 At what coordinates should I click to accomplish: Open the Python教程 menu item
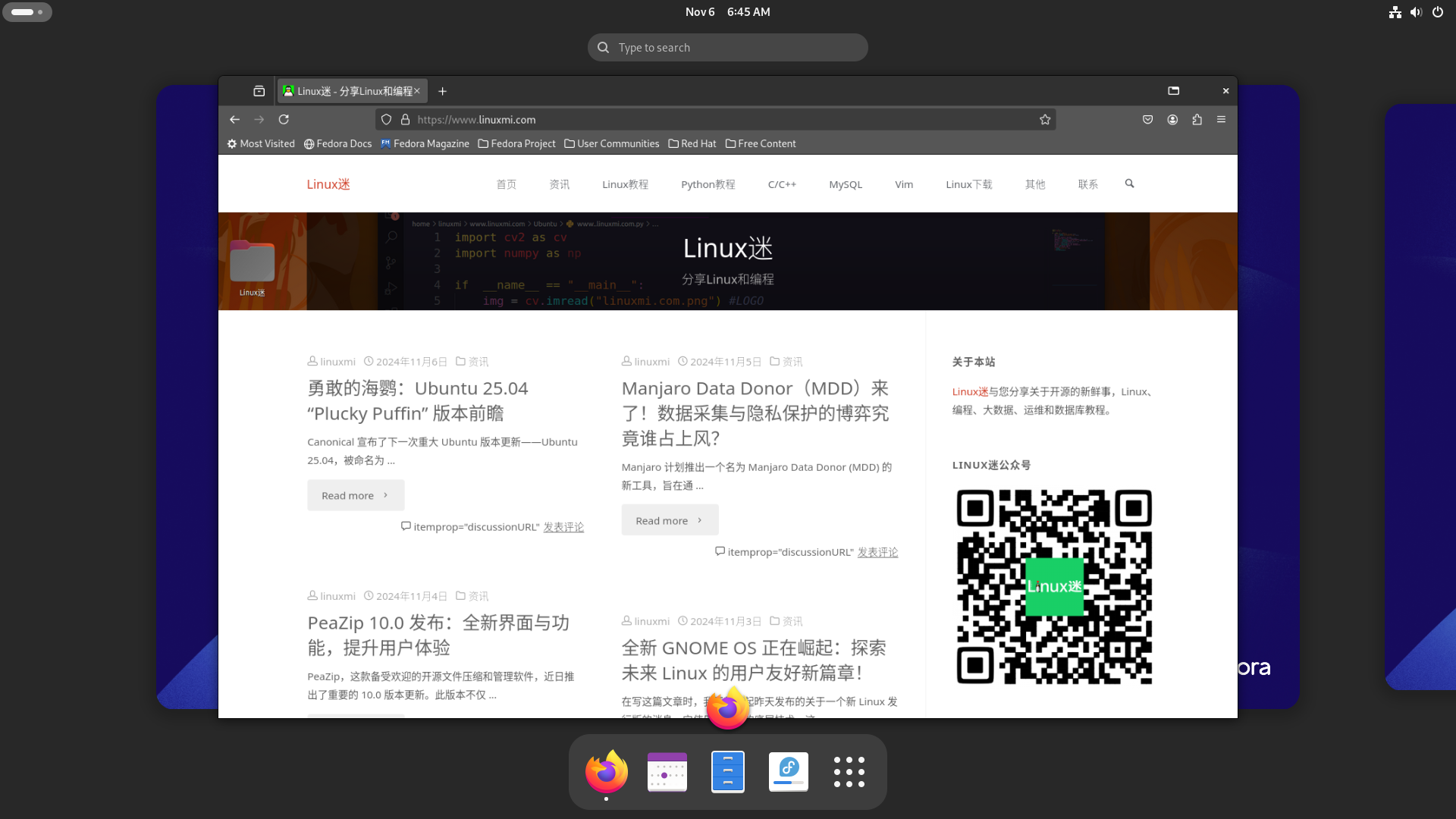coord(708,184)
